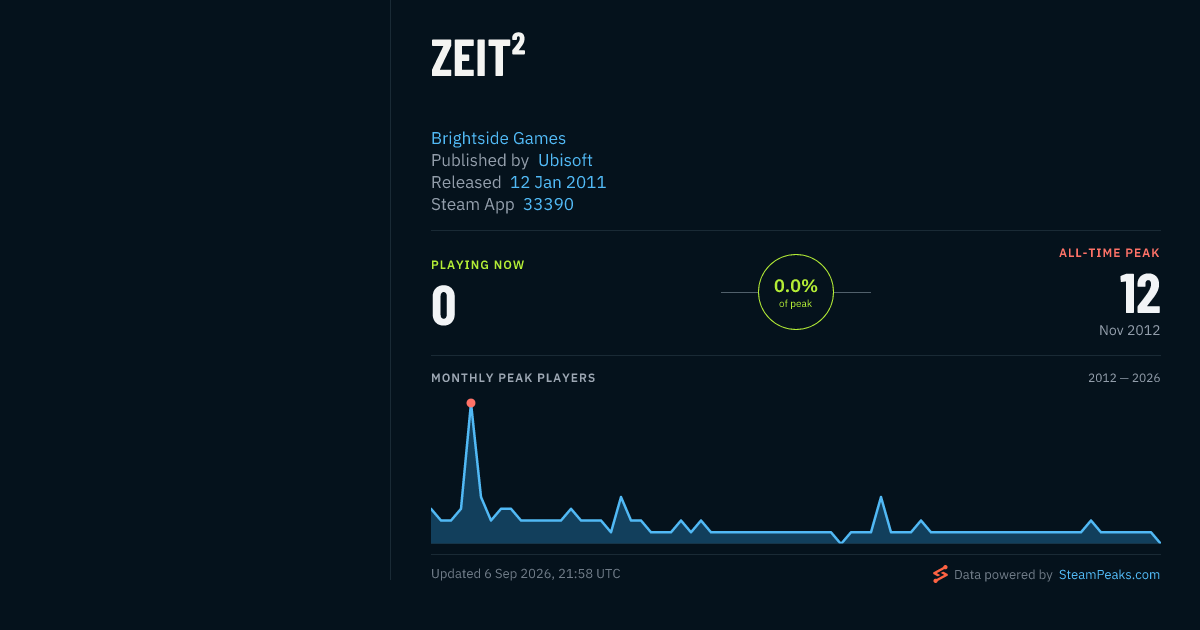
Task: Click the ALL-TIME PEAK red label
Action: pos(1110,253)
